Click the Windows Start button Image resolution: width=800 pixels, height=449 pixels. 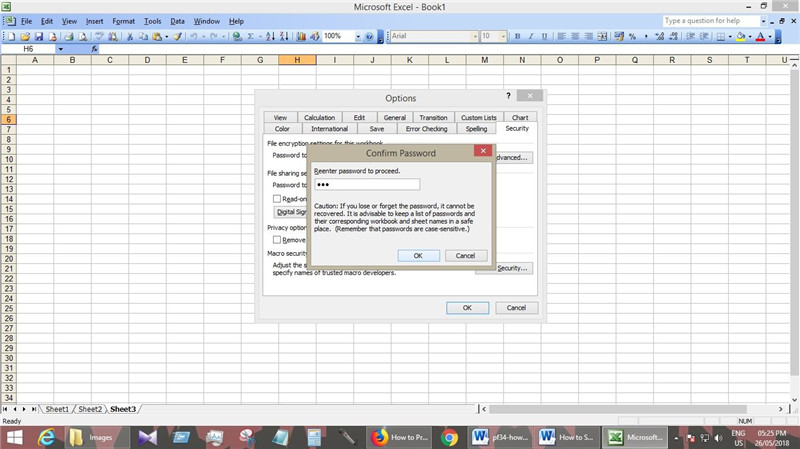tap(15, 437)
